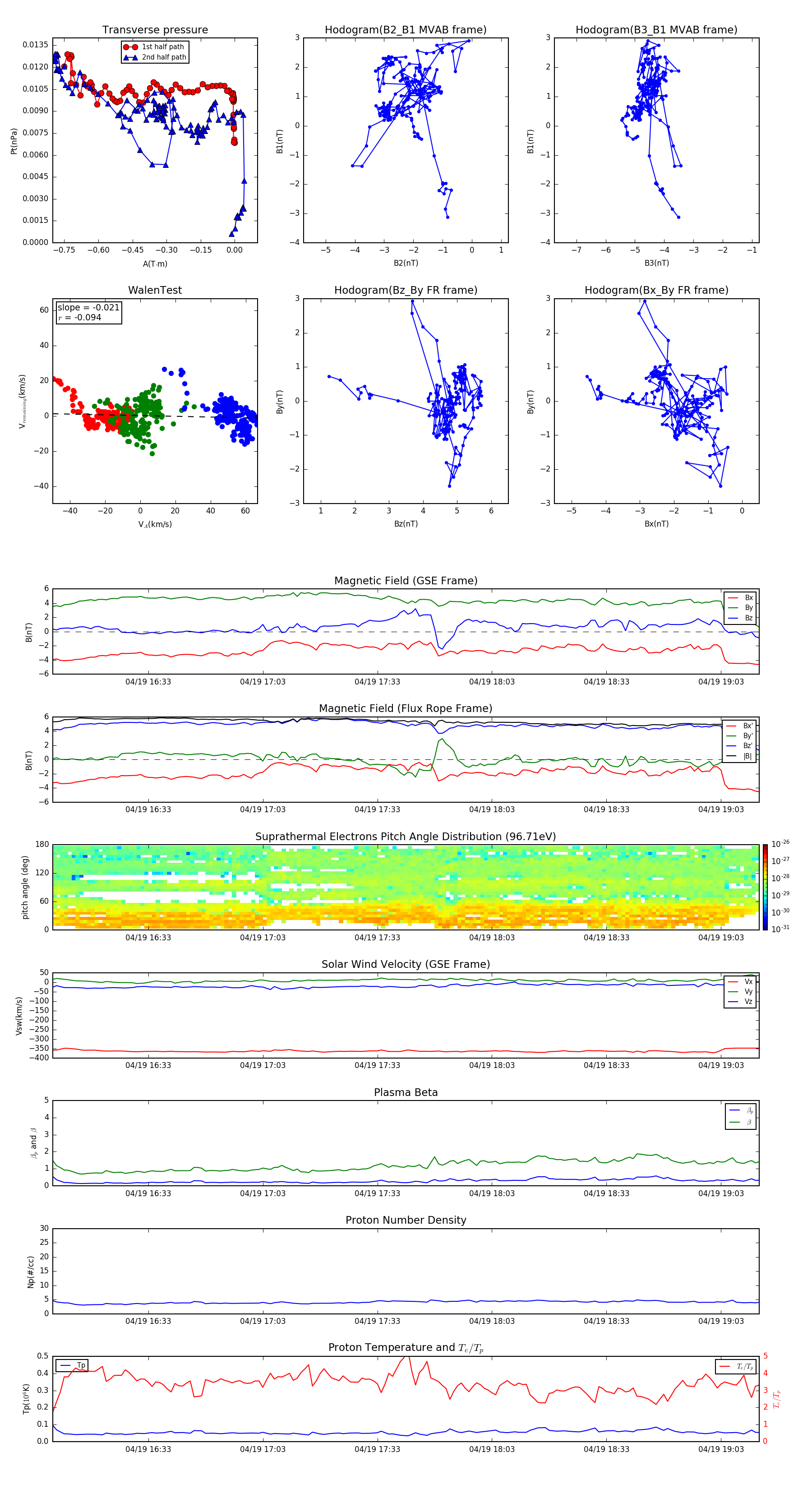Click the 'Plasma Beta' title
The height and width of the screenshot is (1489, 812).
tap(406, 1092)
